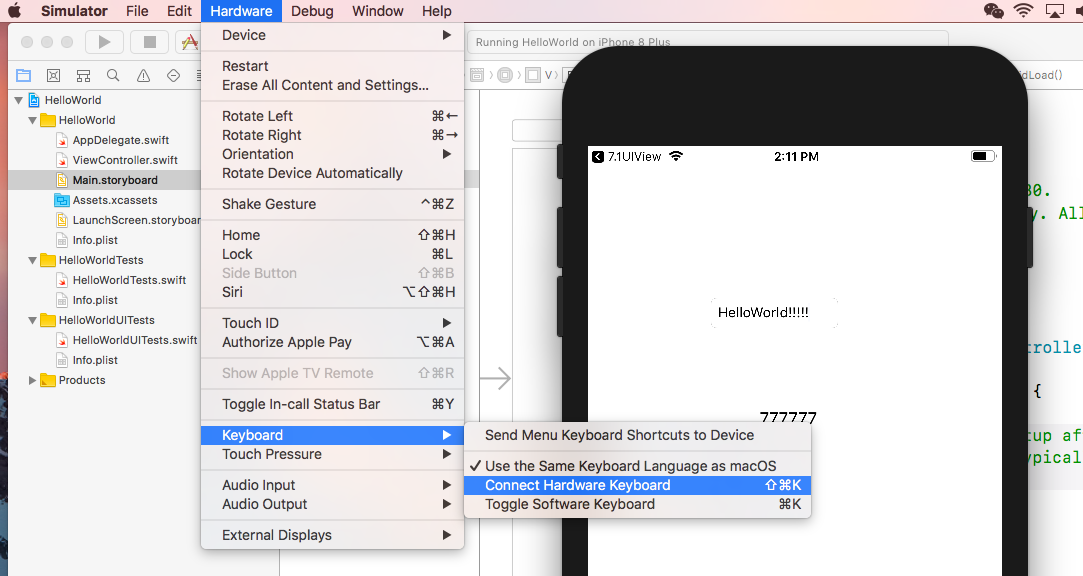
Task: Open the Issue navigator warning icon
Action: tap(143, 75)
